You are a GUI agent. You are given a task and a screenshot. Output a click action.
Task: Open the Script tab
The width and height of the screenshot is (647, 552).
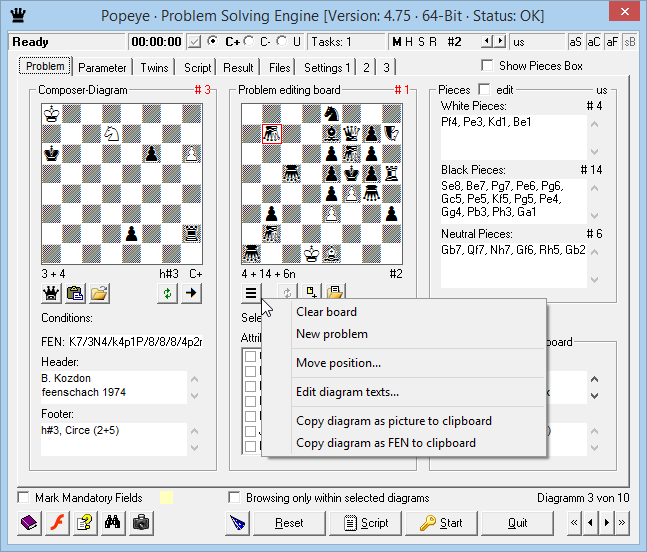[x=197, y=67]
